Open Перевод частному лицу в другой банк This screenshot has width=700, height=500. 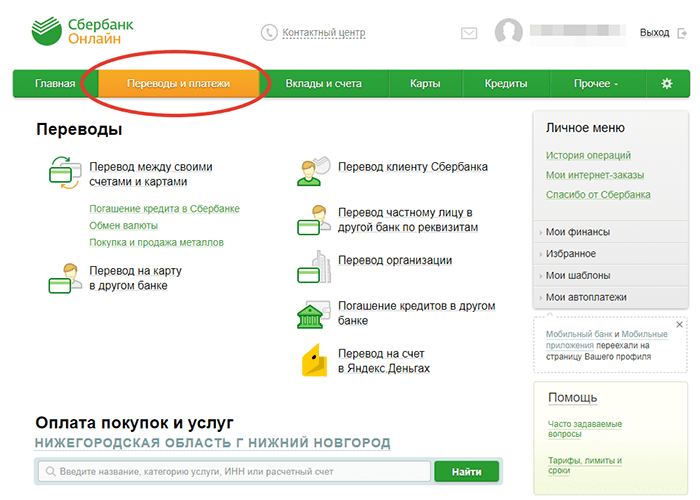pyautogui.click(x=408, y=220)
